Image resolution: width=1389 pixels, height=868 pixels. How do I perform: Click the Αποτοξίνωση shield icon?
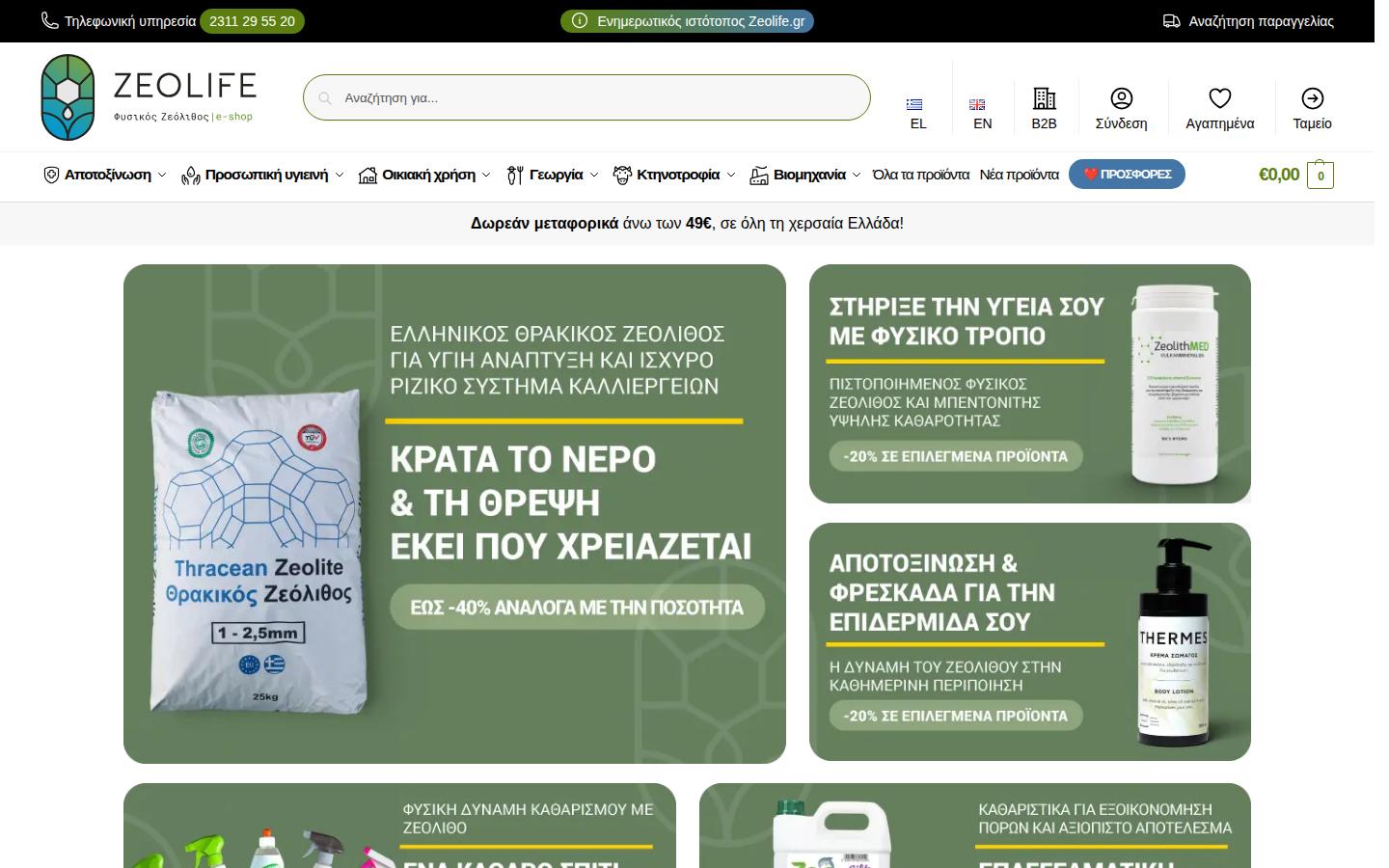point(51,175)
